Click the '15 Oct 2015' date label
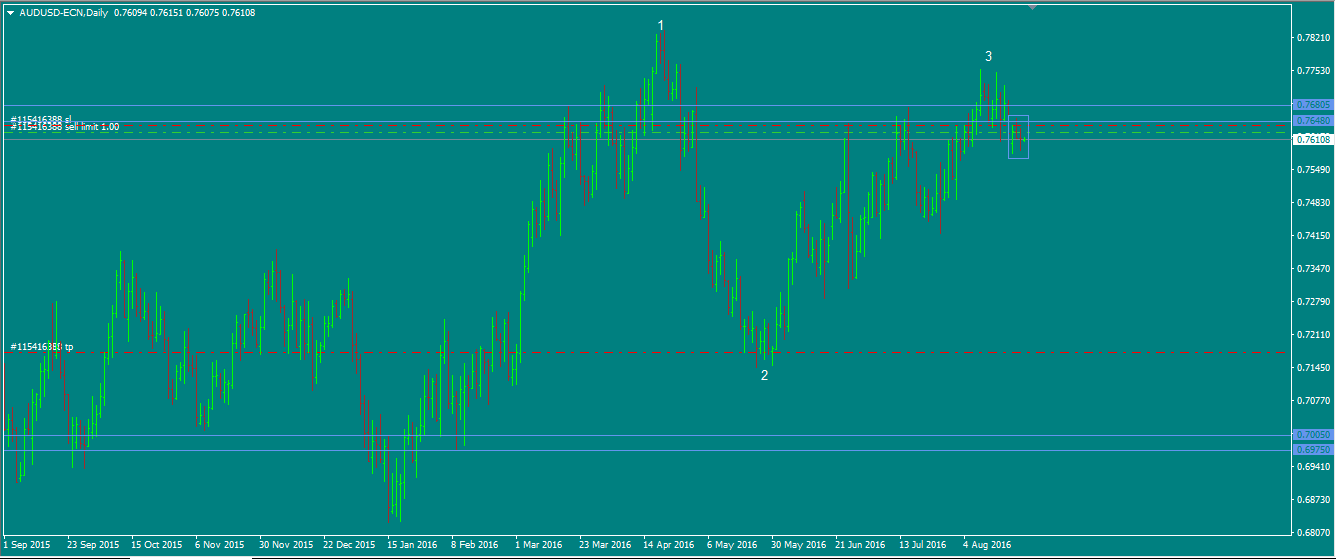 pos(156,545)
